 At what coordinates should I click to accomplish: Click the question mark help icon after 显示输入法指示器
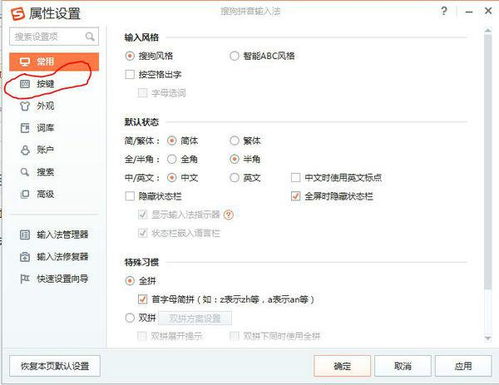tap(229, 215)
